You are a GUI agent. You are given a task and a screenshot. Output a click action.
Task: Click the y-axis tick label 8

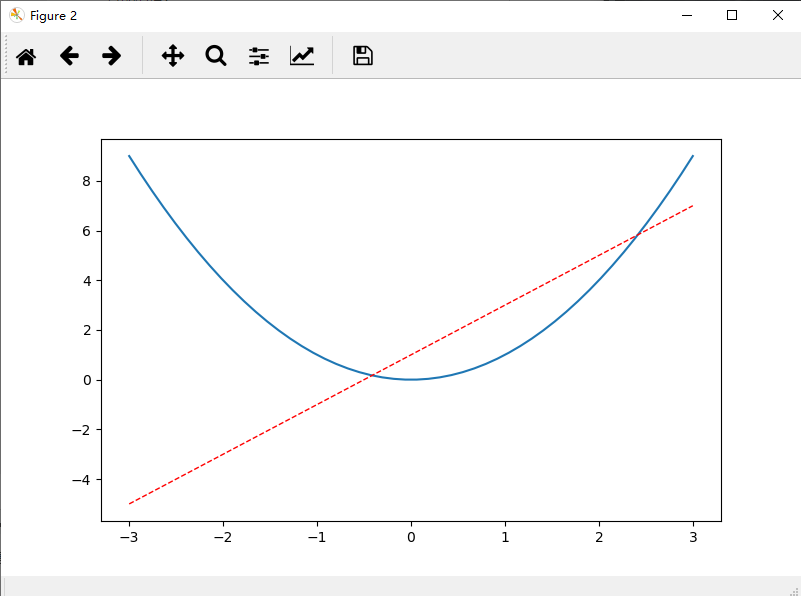pos(86,181)
